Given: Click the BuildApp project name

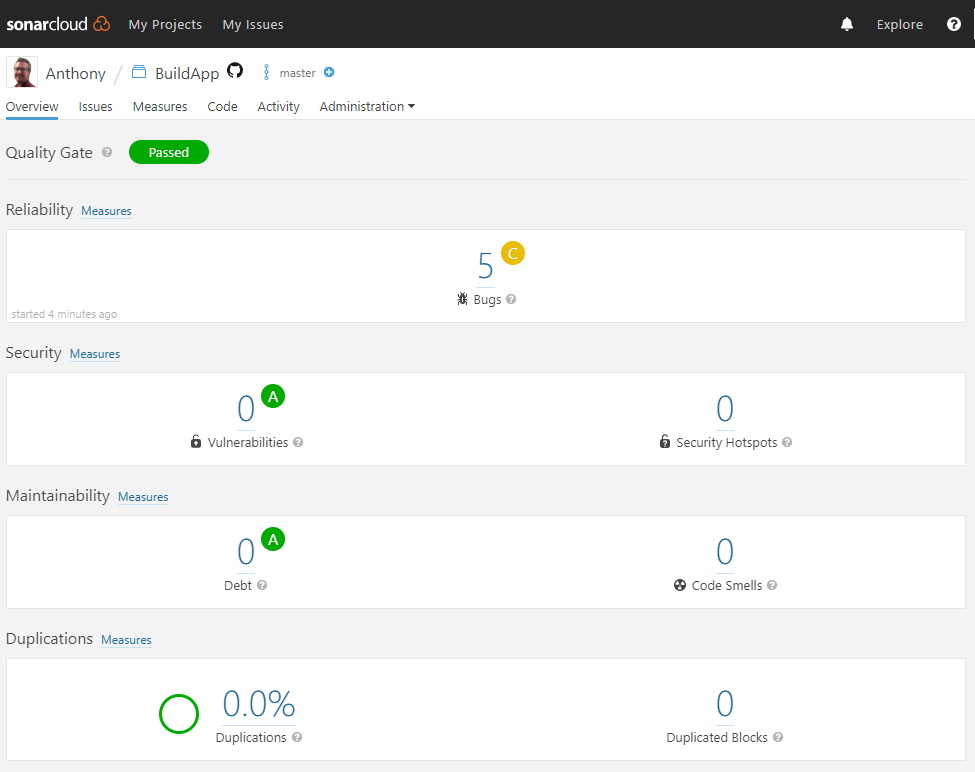Looking at the screenshot, I should pos(187,73).
